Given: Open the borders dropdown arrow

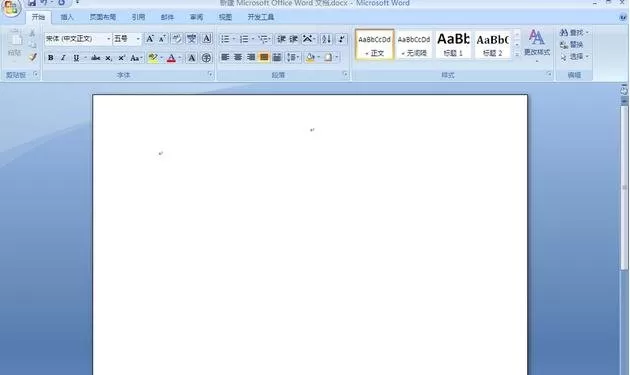Looking at the screenshot, I should click(337, 57).
